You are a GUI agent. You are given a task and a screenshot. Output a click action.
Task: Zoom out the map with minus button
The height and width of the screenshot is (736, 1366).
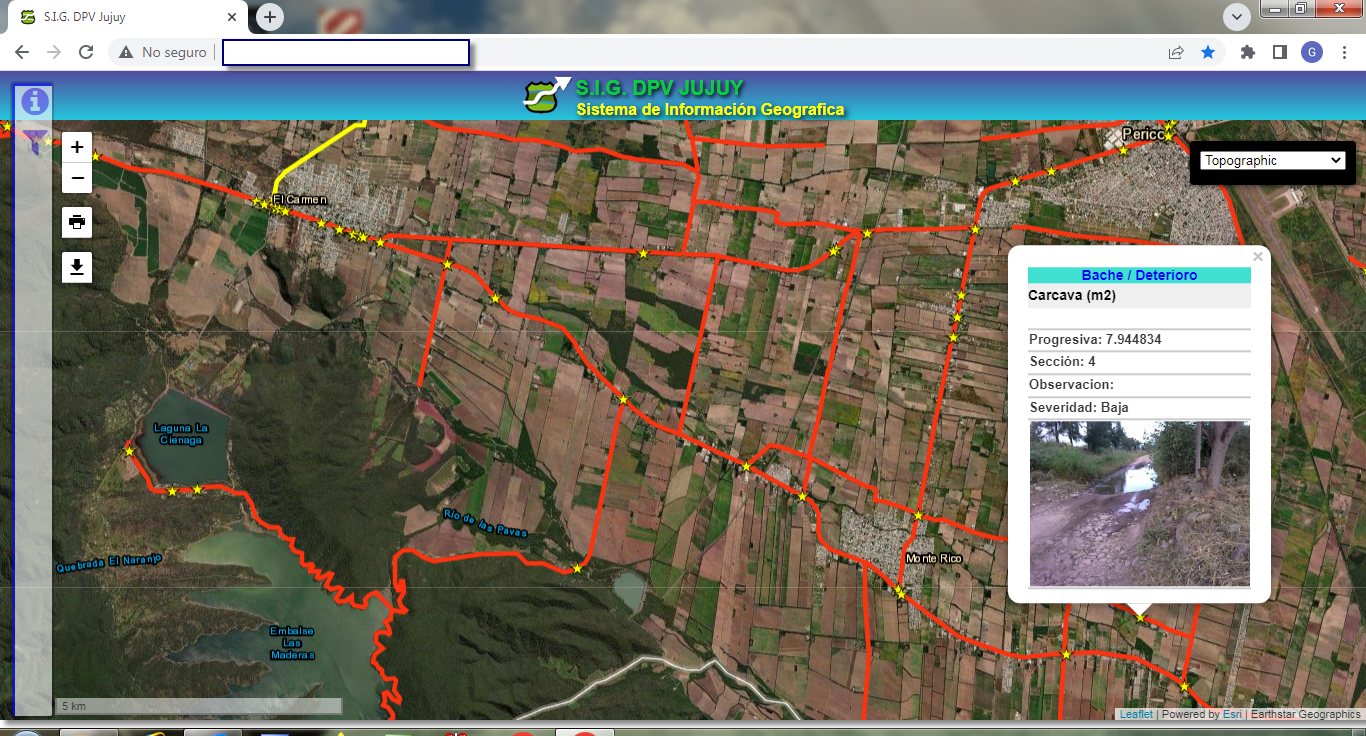(77, 178)
